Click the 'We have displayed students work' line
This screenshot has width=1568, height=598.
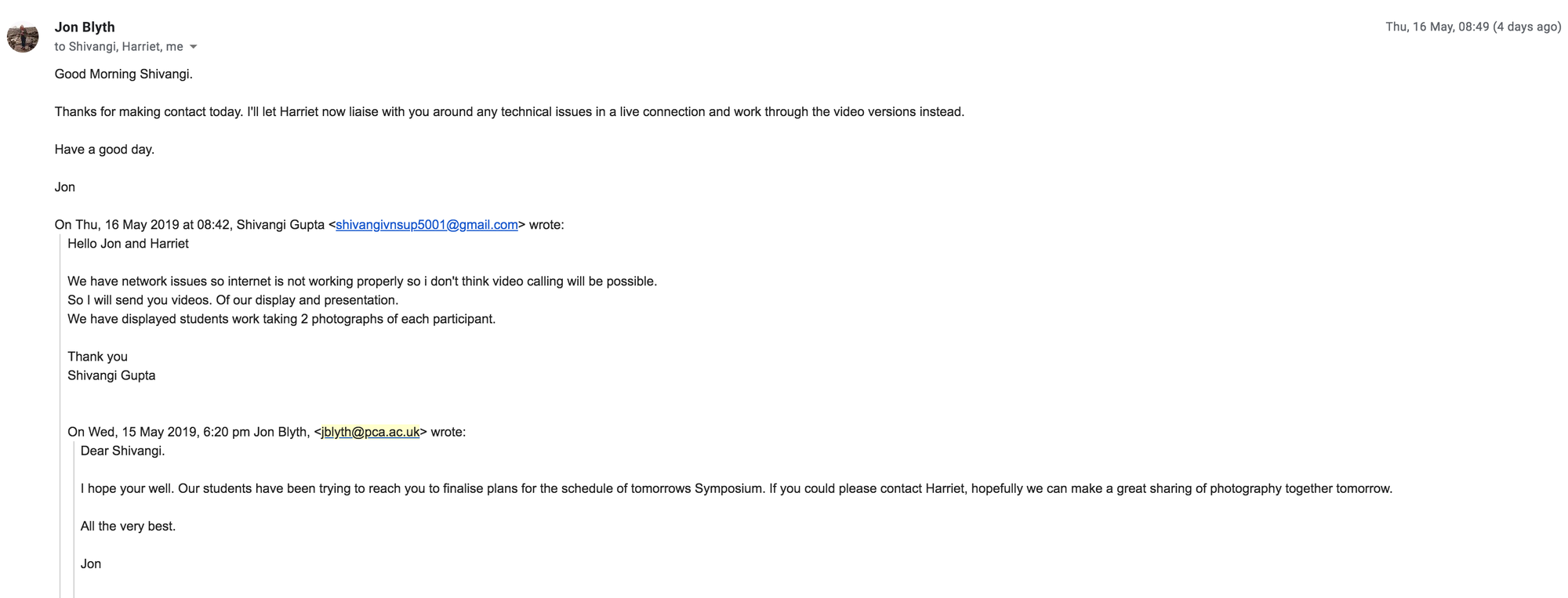281,319
